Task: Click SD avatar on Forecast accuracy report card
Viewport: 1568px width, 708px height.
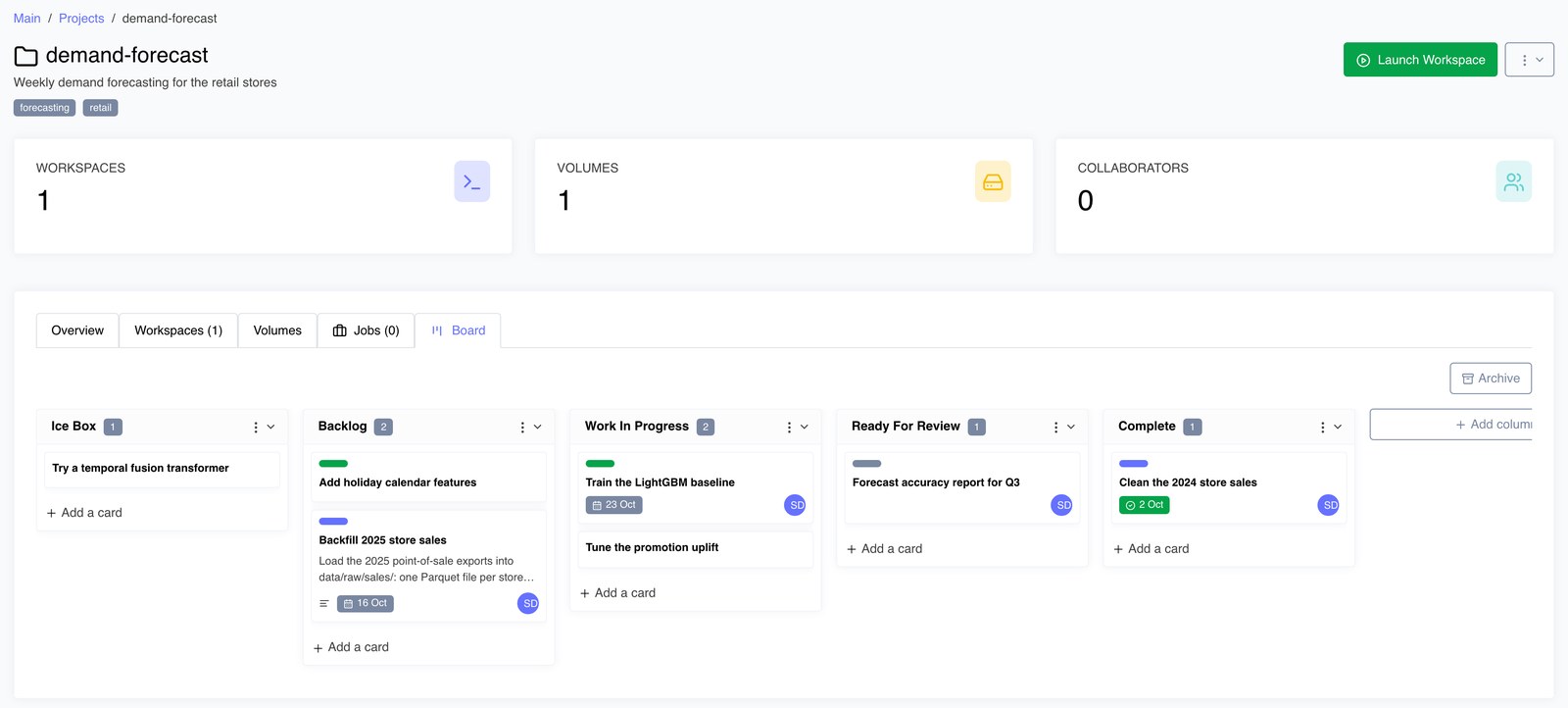Action: tap(1062, 505)
